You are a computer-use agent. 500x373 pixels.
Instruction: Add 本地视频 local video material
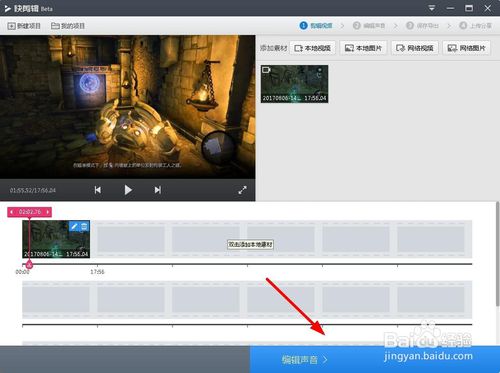pyautogui.click(x=313, y=48)
